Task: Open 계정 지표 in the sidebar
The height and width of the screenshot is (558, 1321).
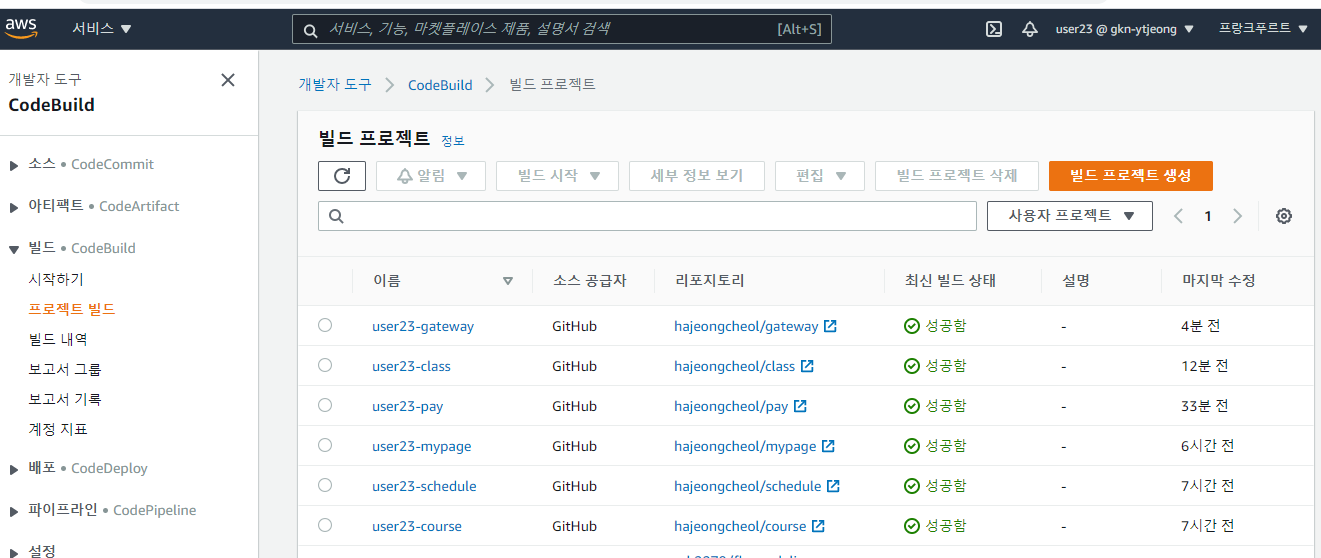Action: click(x=58, y=429)
